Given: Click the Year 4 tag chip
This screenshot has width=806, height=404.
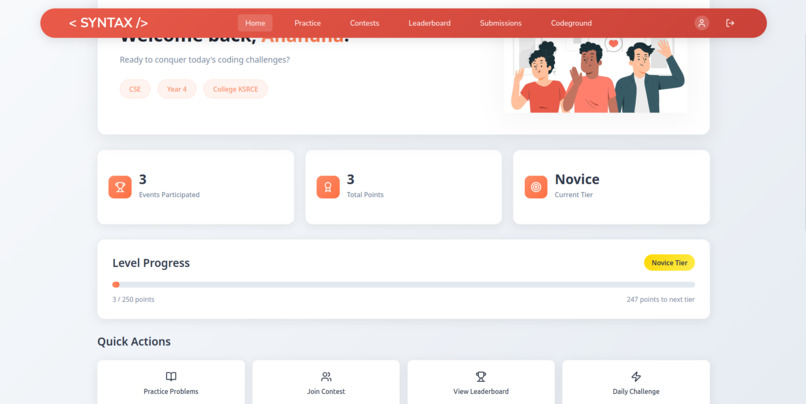Looking at the screenshot, I should pyautogui.click(x=177, y=89).
